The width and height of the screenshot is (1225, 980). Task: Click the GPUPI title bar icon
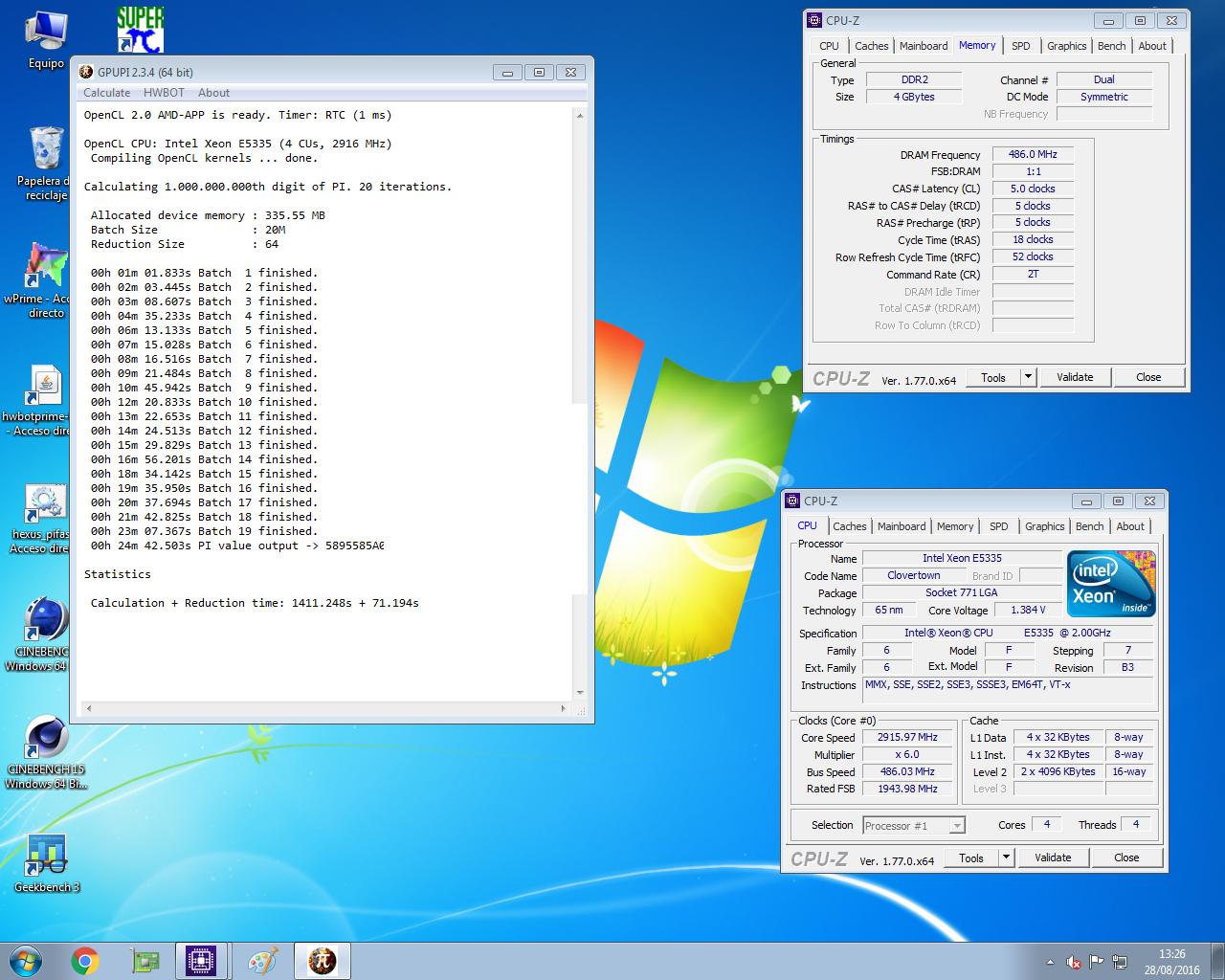point(86,72)
